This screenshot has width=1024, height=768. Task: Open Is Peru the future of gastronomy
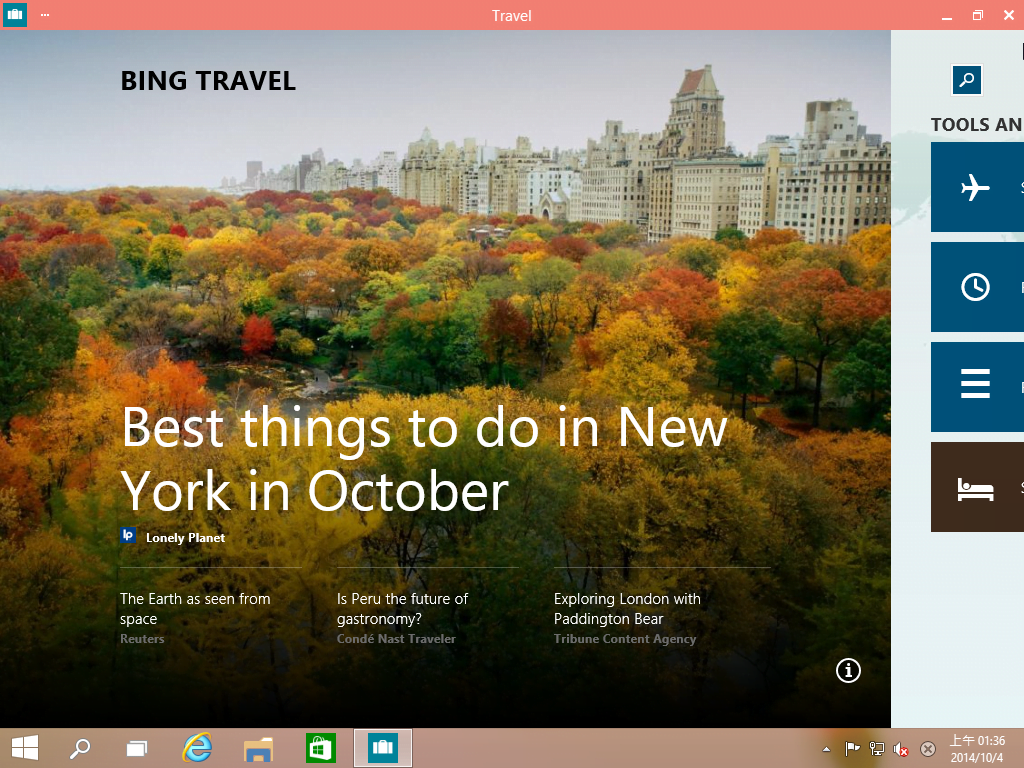(x=402, y=608)
